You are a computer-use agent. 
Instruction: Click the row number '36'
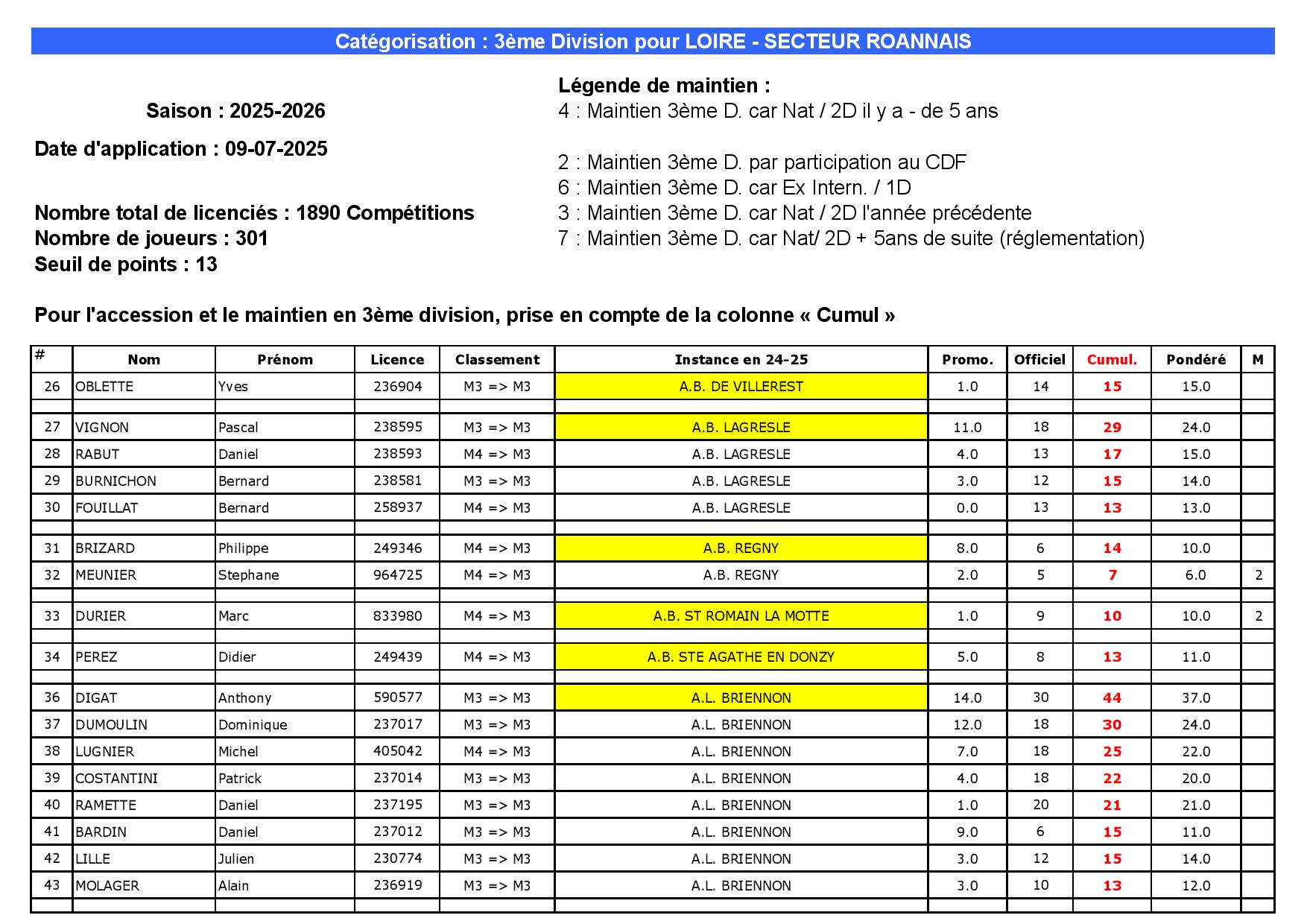point(52,698)
